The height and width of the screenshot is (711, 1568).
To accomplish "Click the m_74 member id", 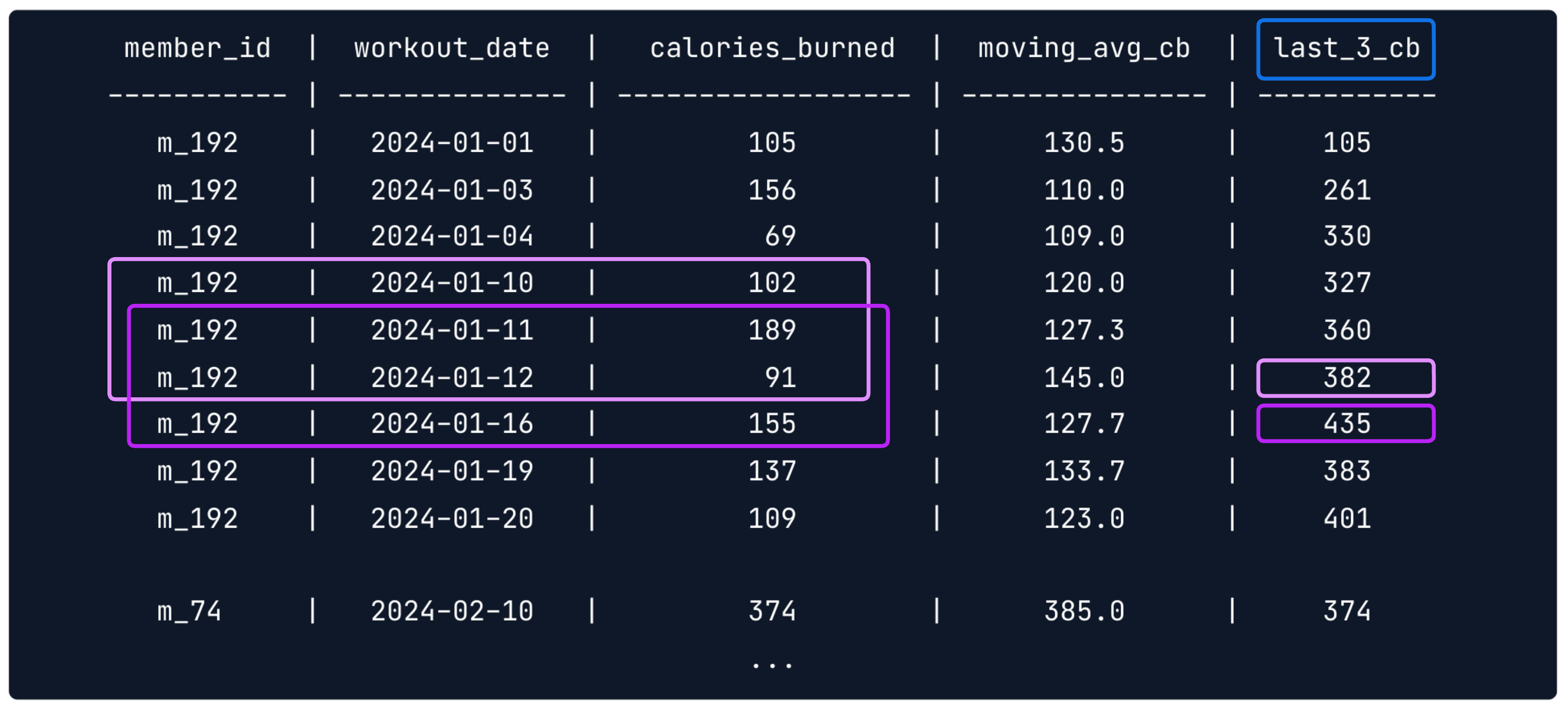I will pos(189,611).
